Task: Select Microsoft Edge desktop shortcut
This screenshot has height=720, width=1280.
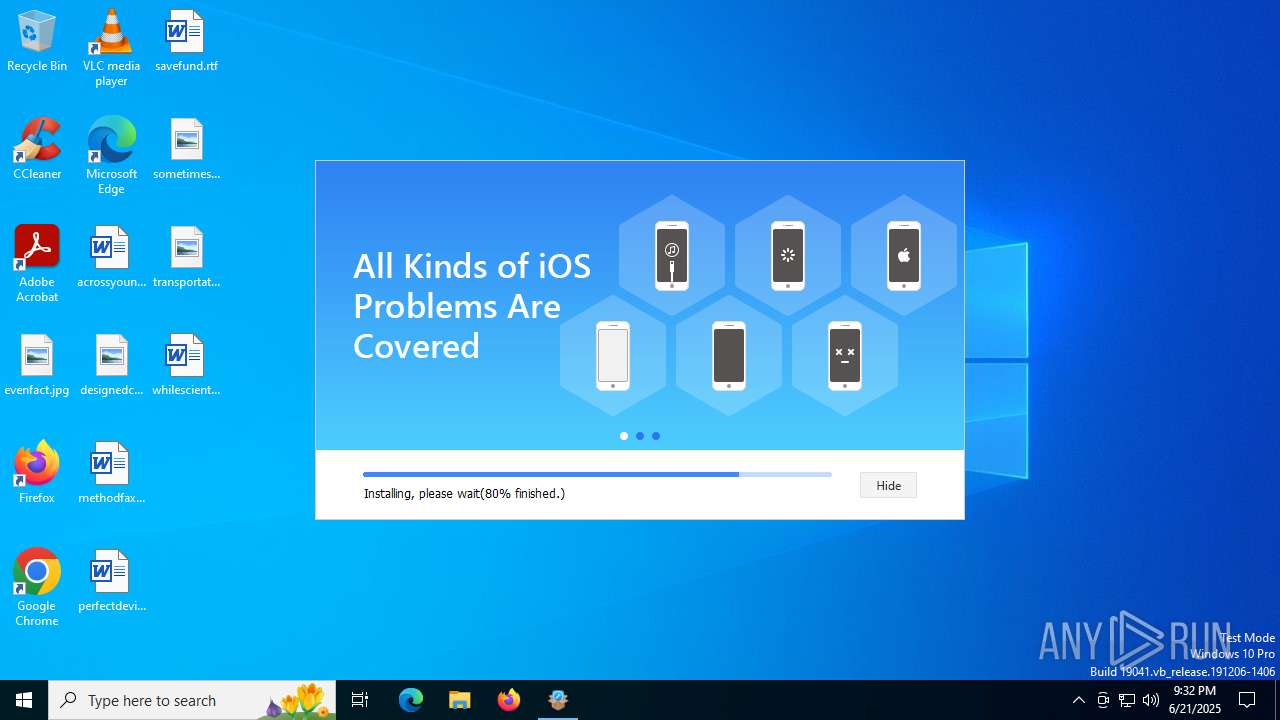Action: pos(111,156)
